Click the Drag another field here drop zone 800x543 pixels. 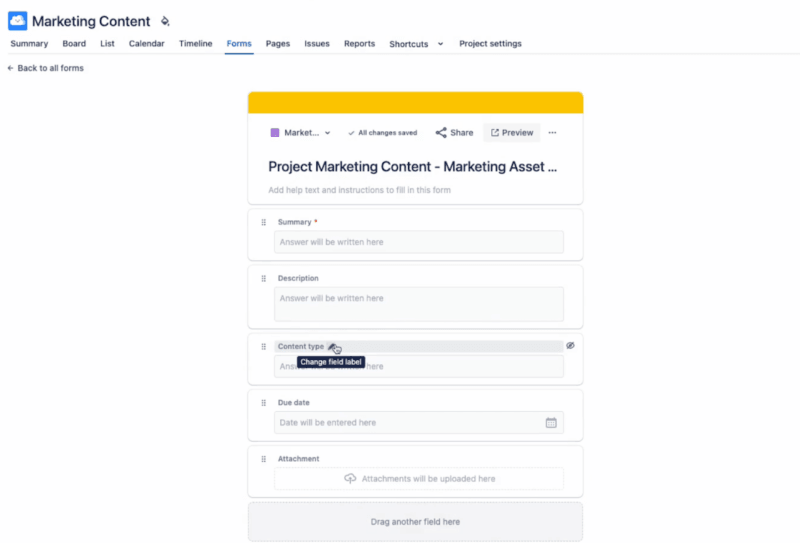415,522
